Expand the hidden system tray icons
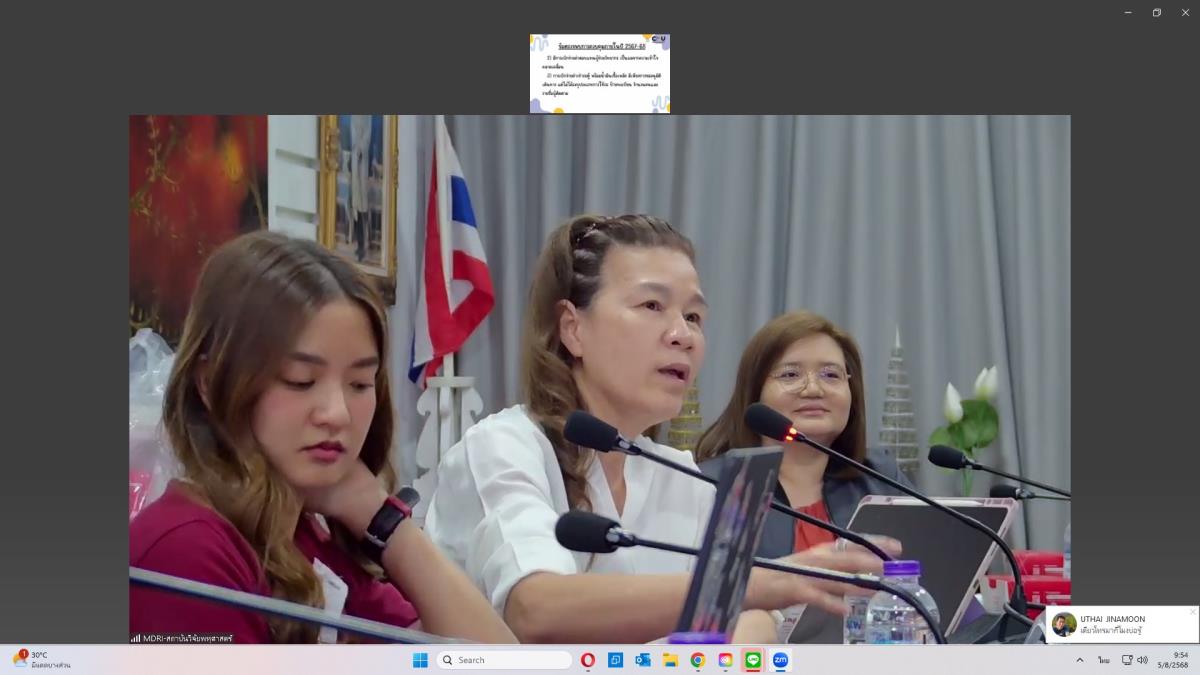The height and width of the screenshot is (675, 1200). [x=1079, y=660]
